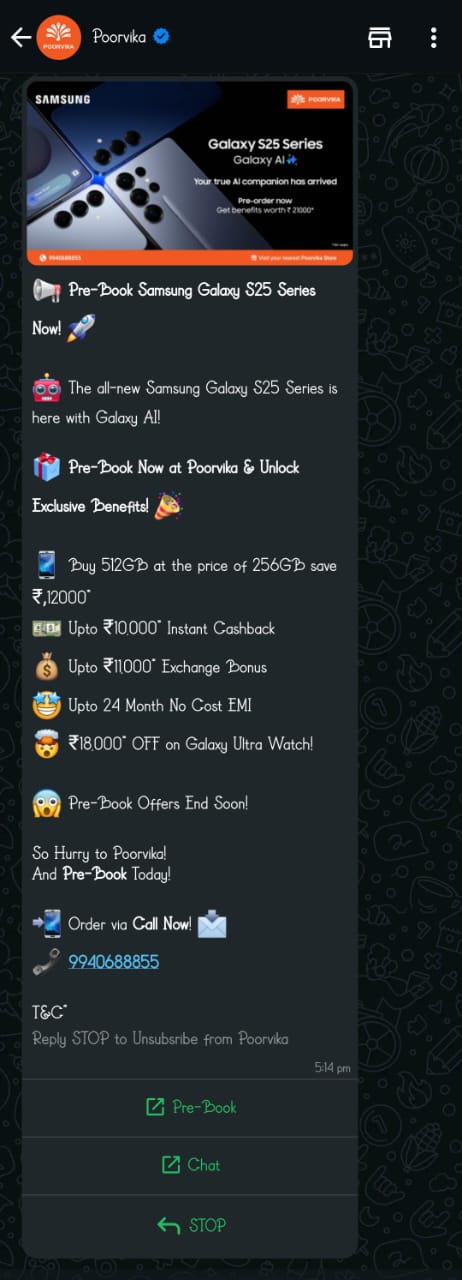Open the Galaxy S25 Series banner image
Viewport: 462px width, 1280px height.
pyautogui.click(x=189, y=174)
